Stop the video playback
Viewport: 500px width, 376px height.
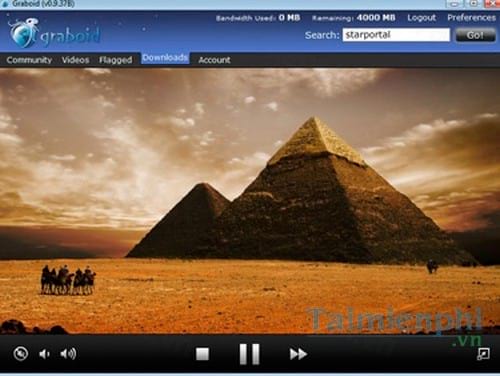tap(202, 354)
